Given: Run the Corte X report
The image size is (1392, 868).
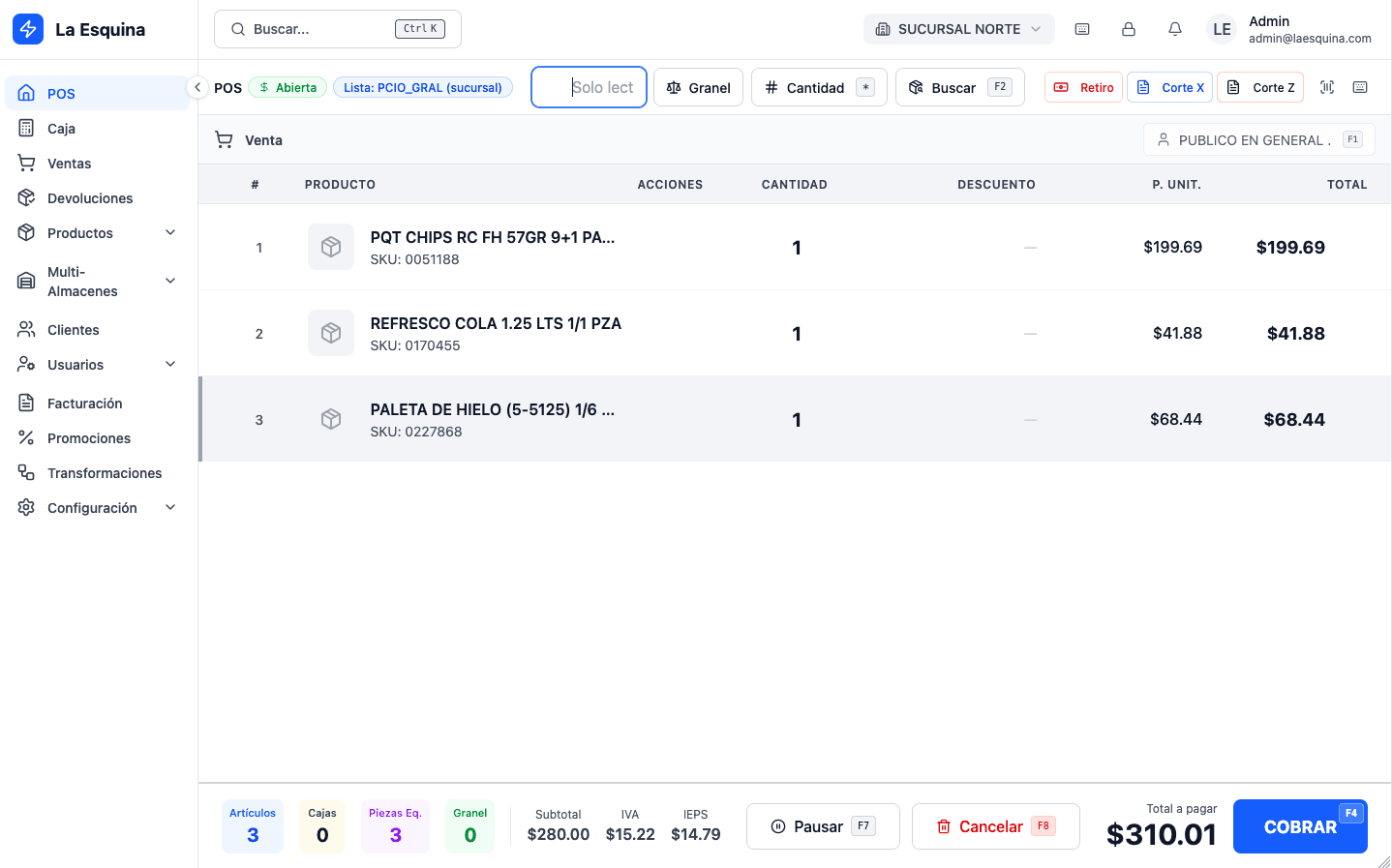Looking at the screenshot, I should tap(1169, 87).
